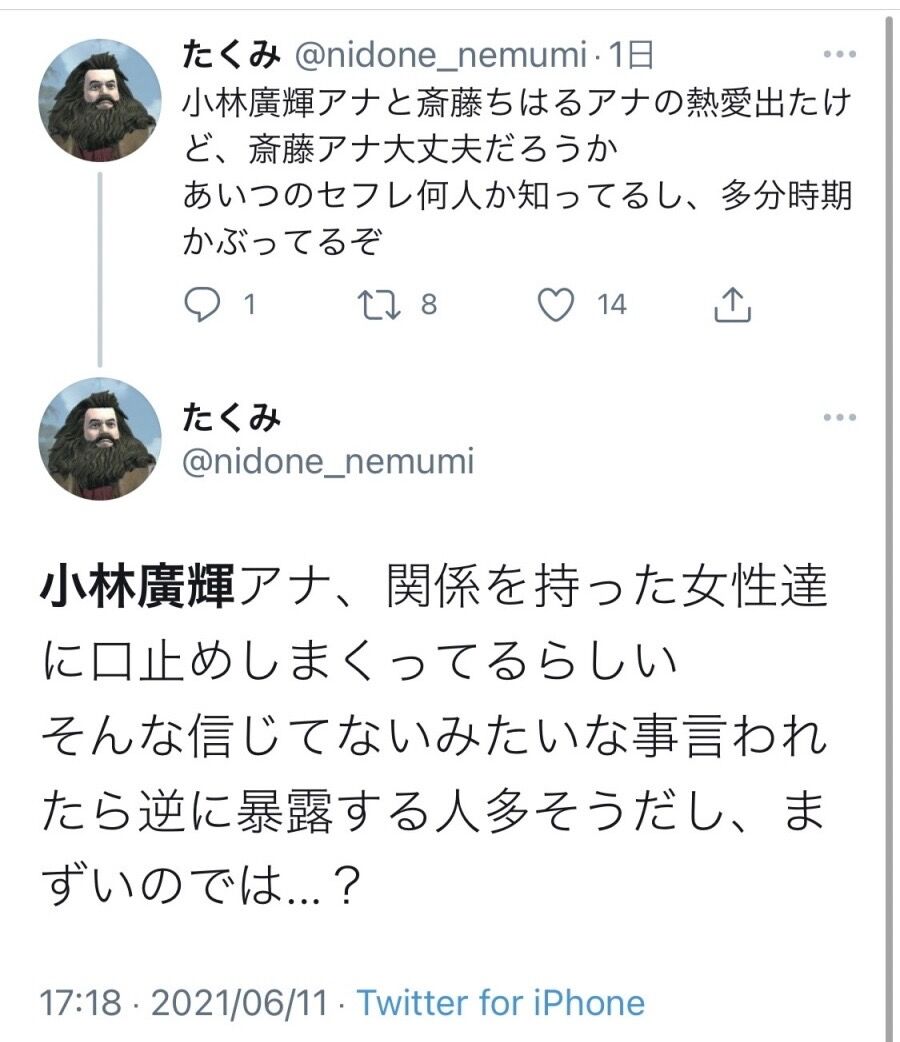Tap the share upload icon

(x=732, y=305)
